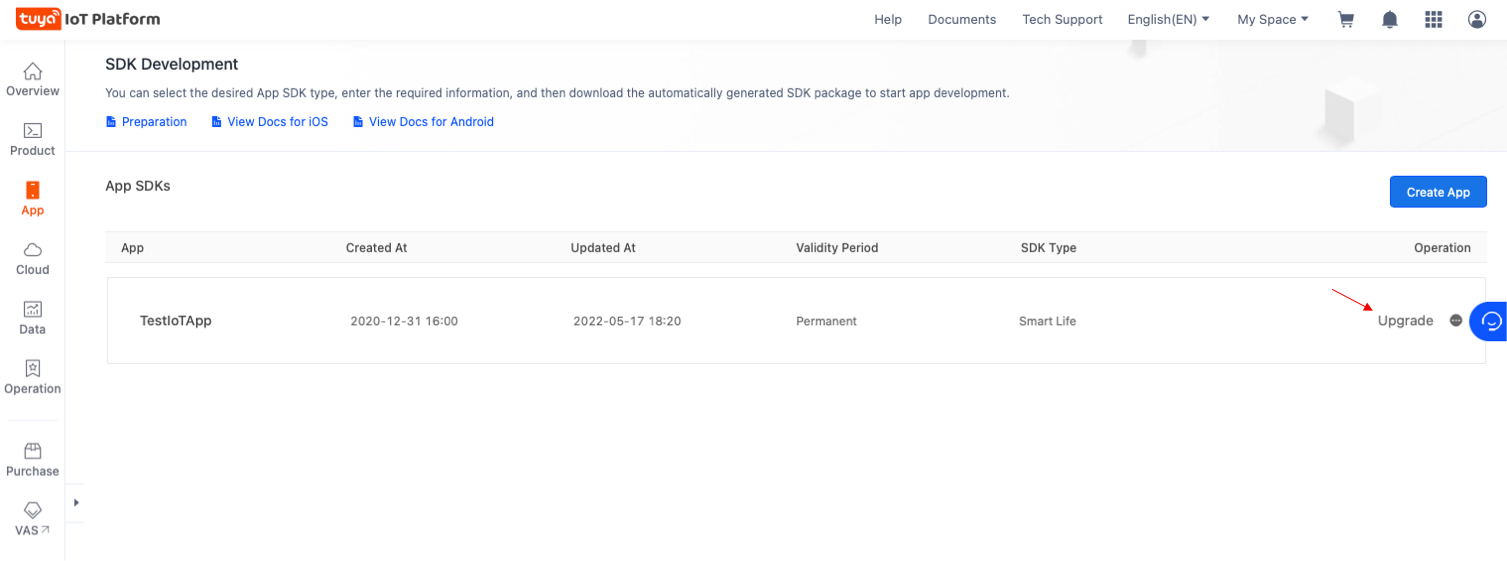1507x561 pixels.
Task: Open Tech Support in top bar
Action: (1062, 19)
